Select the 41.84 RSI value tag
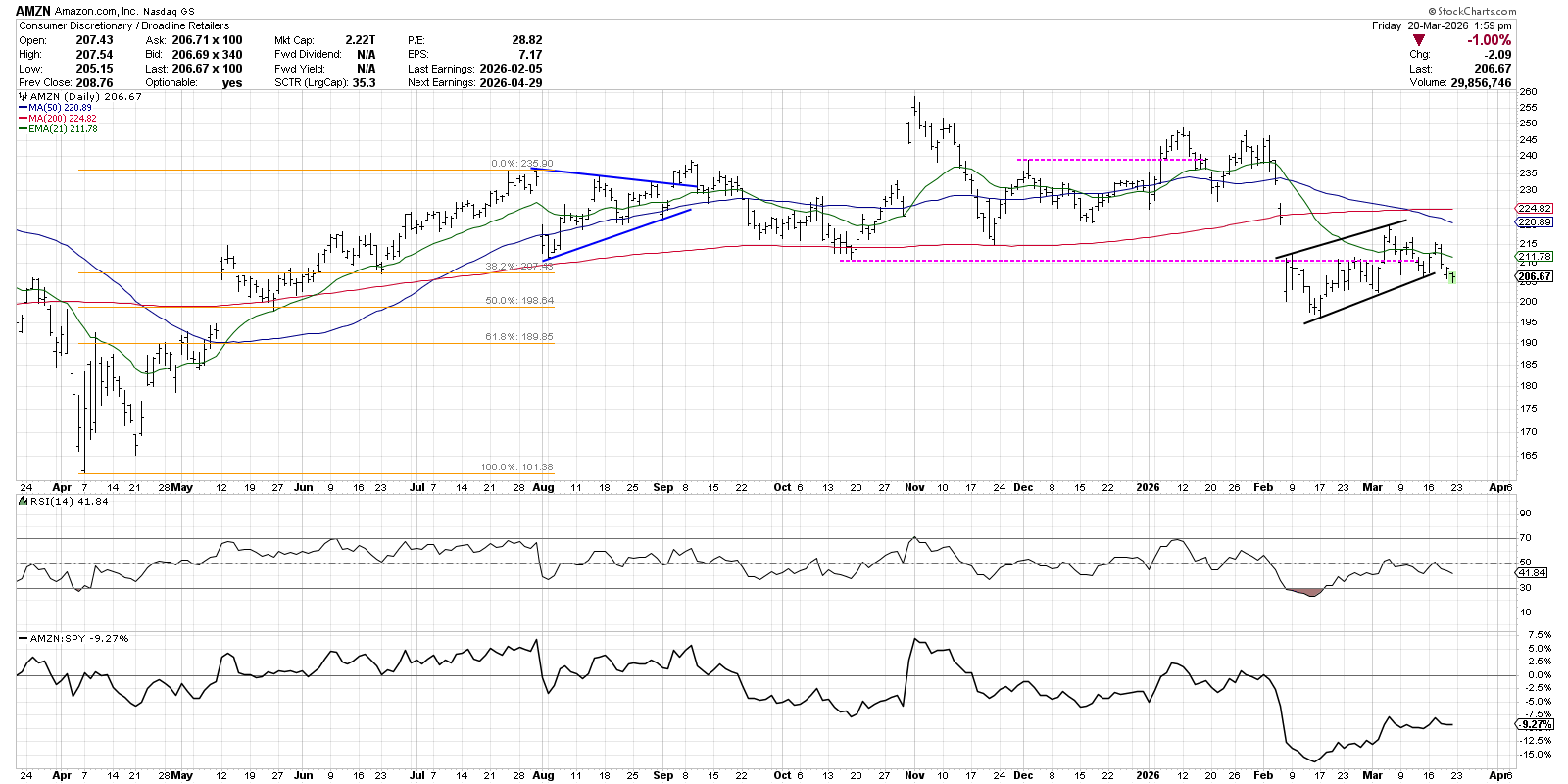Screen dimensions: 1568x784 1534,572
